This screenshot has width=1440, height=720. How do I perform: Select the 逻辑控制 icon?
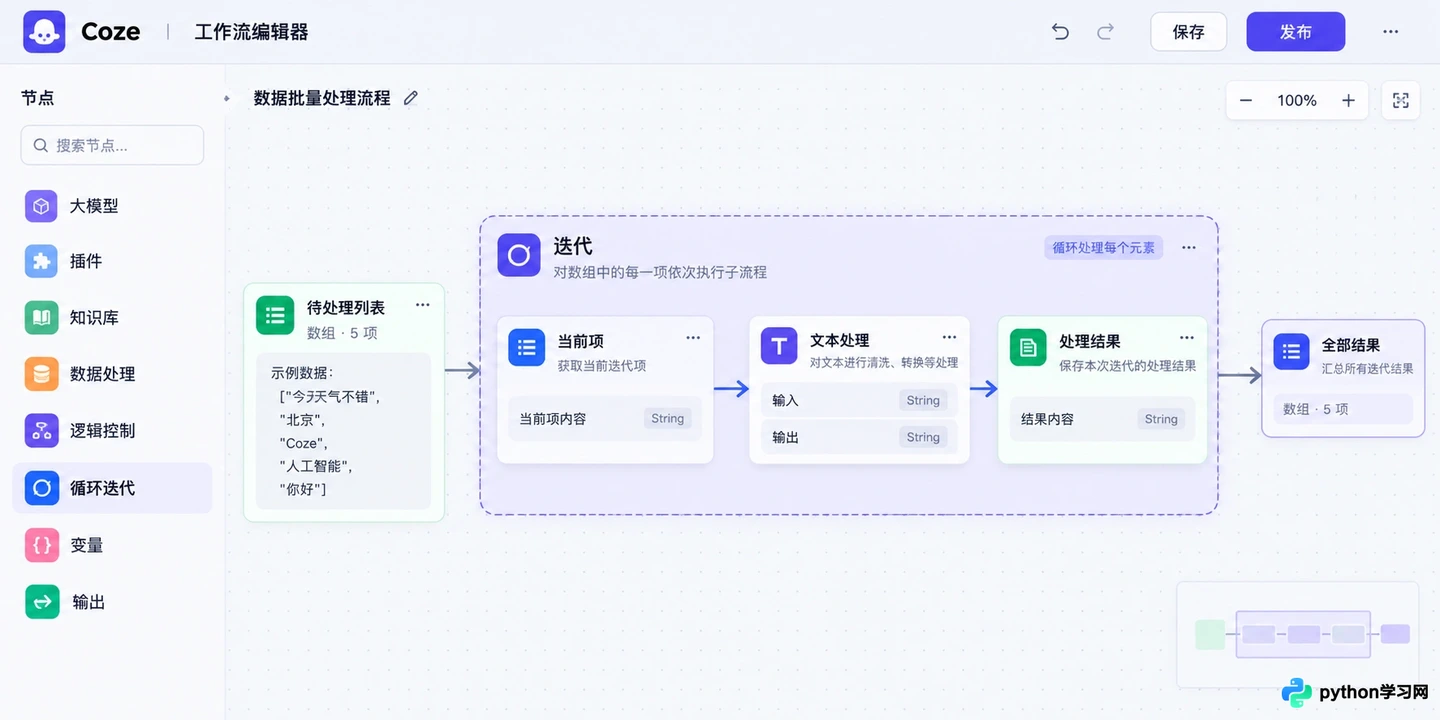pos(41,431)
